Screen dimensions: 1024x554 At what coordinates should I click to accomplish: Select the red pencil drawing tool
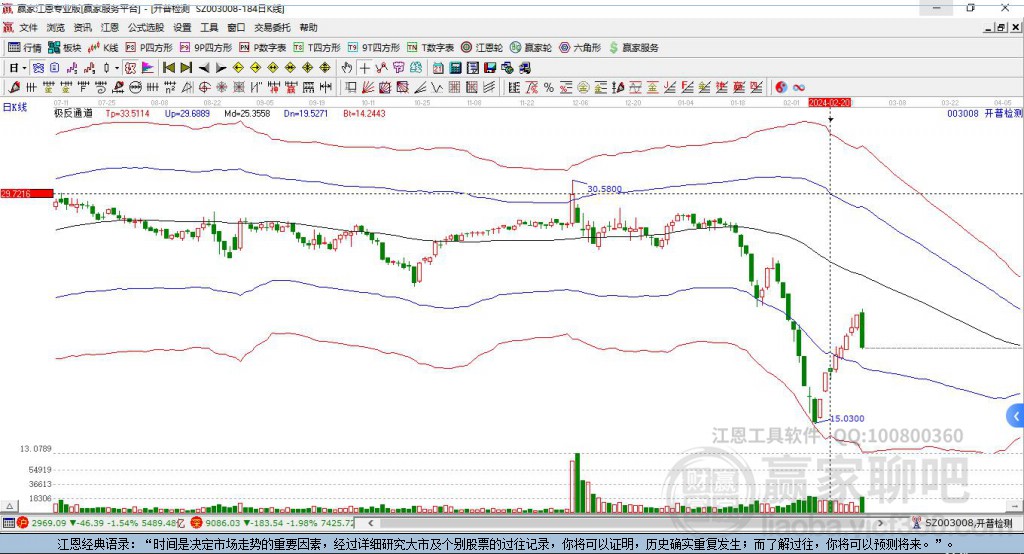click(14, 87)
